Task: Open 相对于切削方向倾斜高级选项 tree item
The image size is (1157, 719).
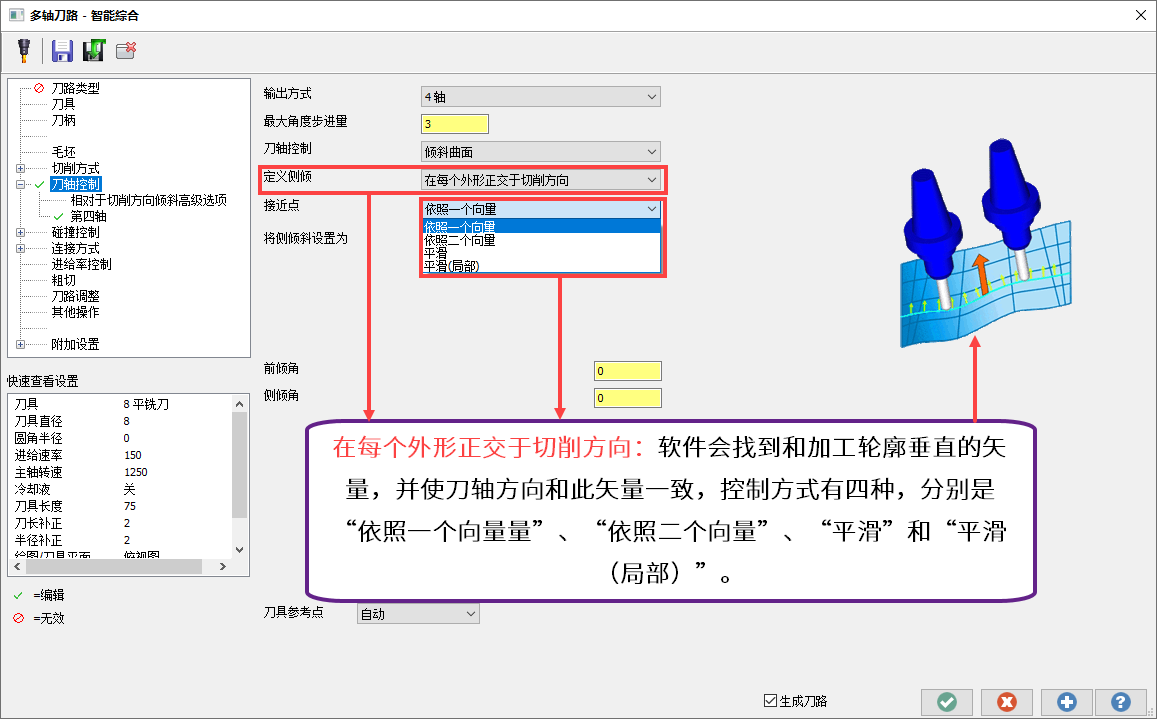Action: click(148, 200)
